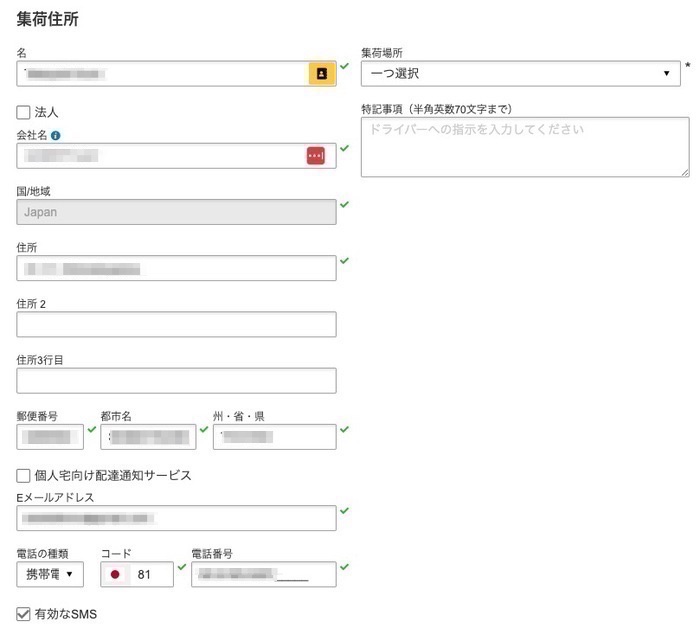Click the 住所 address line one field

click(176, 268)
